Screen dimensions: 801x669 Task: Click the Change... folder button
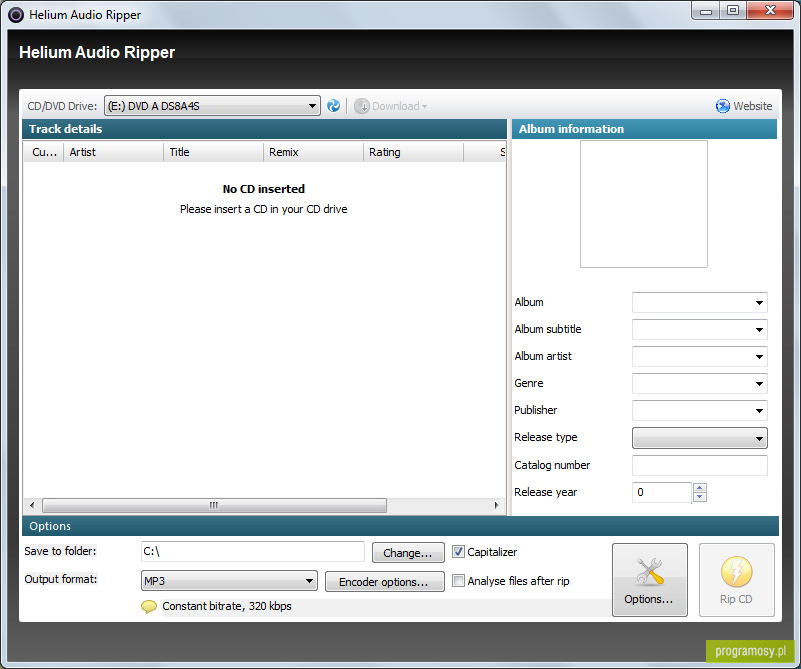click(408, 553)
